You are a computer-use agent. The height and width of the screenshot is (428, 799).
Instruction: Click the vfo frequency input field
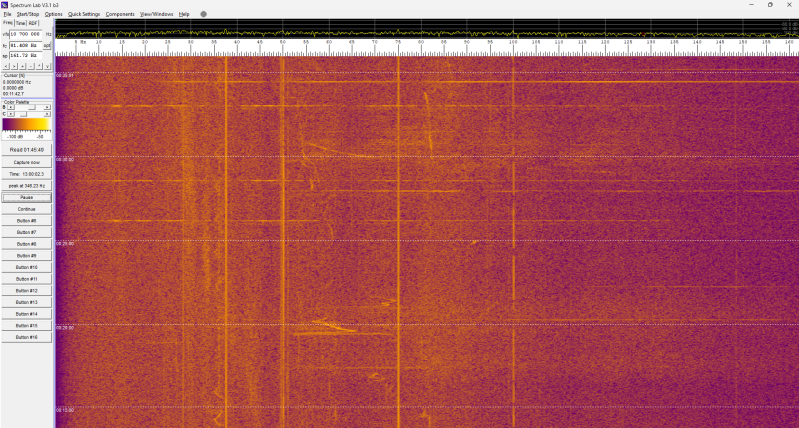tap(25, 34)
